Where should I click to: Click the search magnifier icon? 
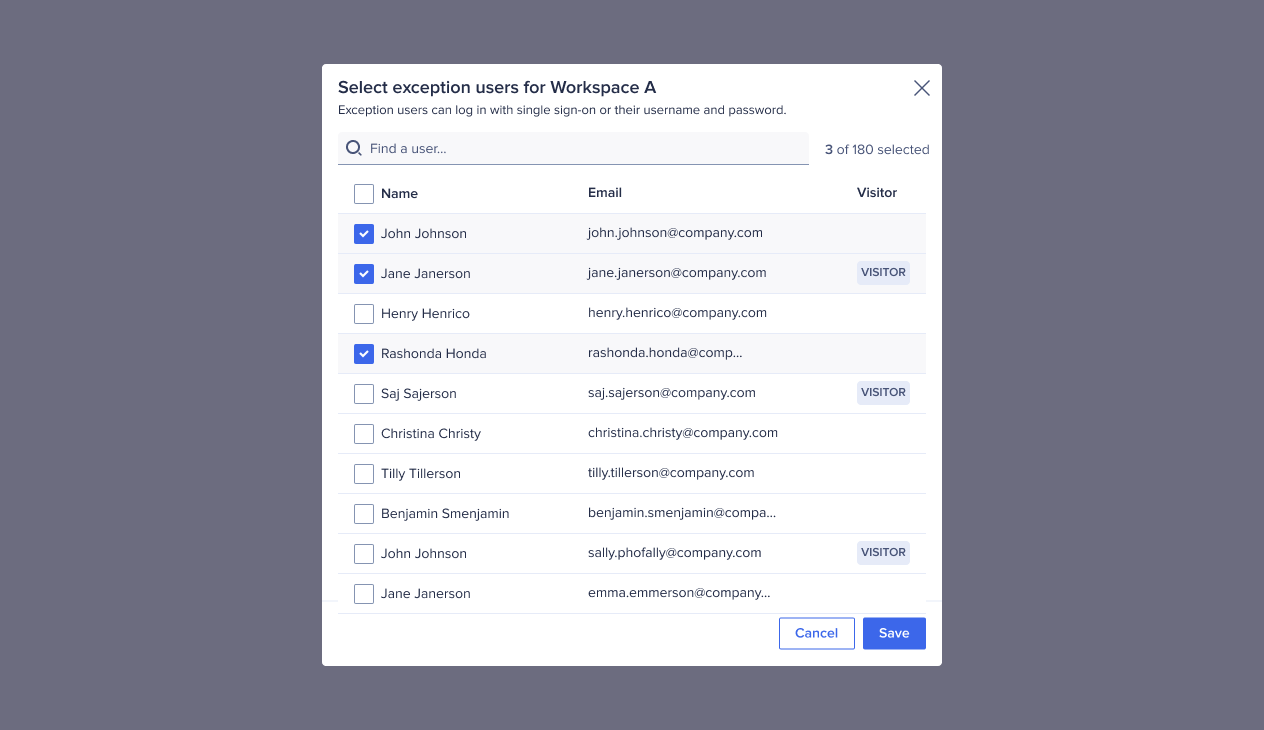coord(353,147)
